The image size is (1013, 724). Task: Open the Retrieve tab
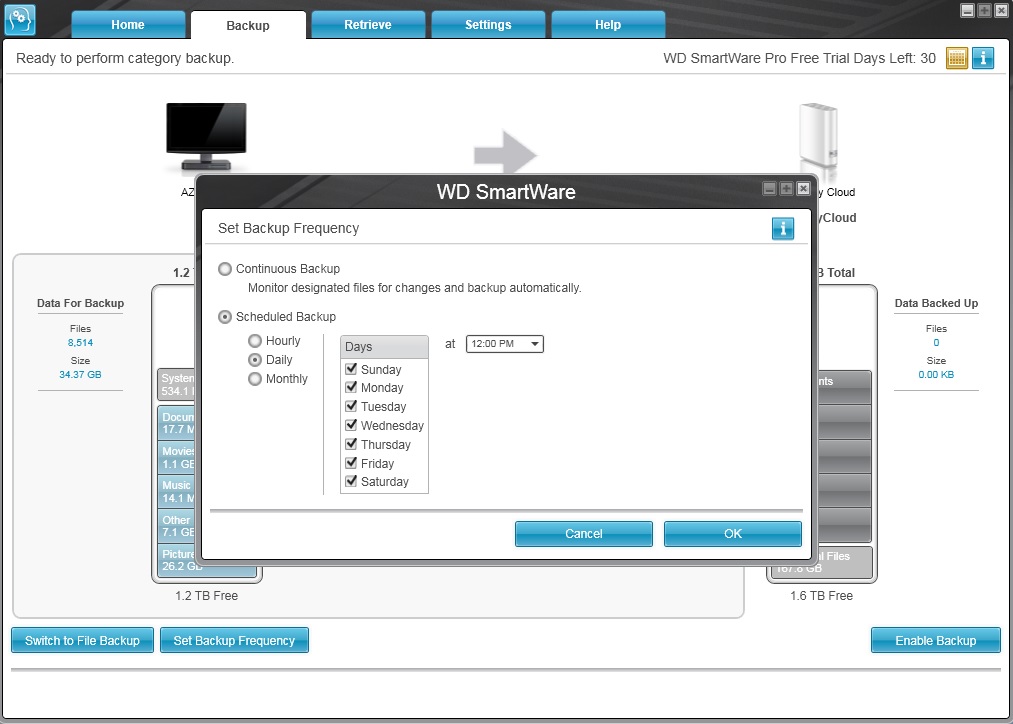point(368,25)
